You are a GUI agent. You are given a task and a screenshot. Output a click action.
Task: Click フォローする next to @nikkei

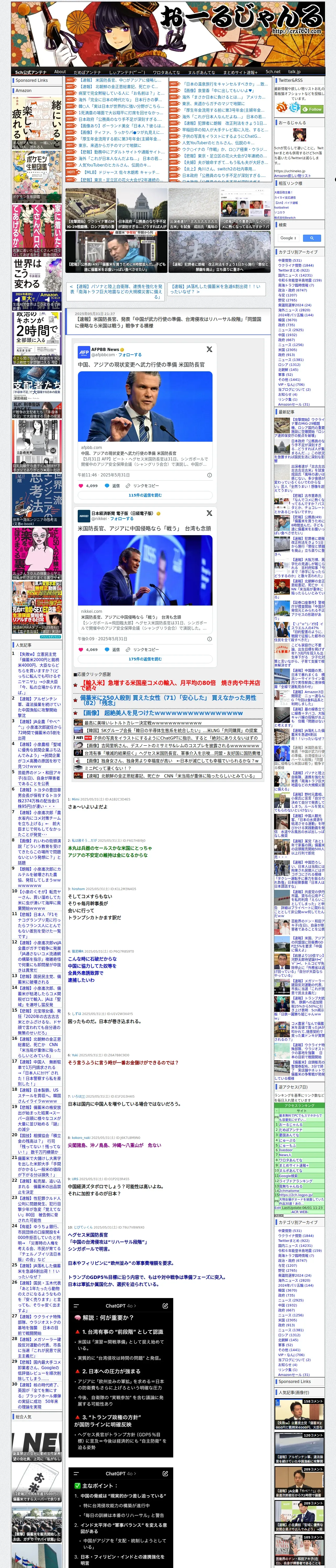tap(122, 518)
